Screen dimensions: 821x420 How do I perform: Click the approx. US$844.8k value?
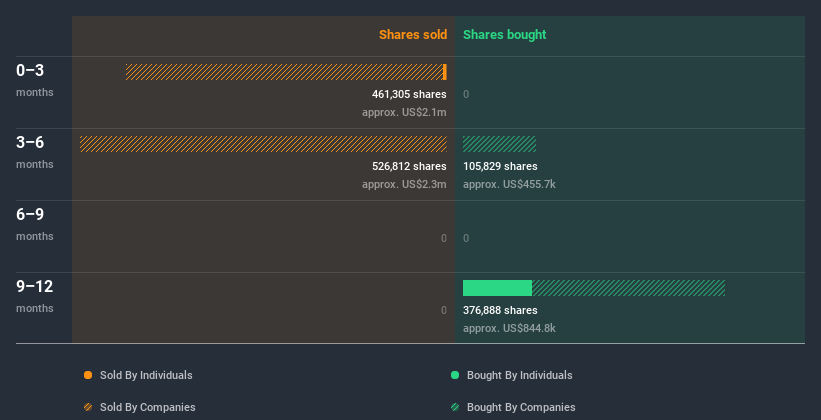pos(509,328)
